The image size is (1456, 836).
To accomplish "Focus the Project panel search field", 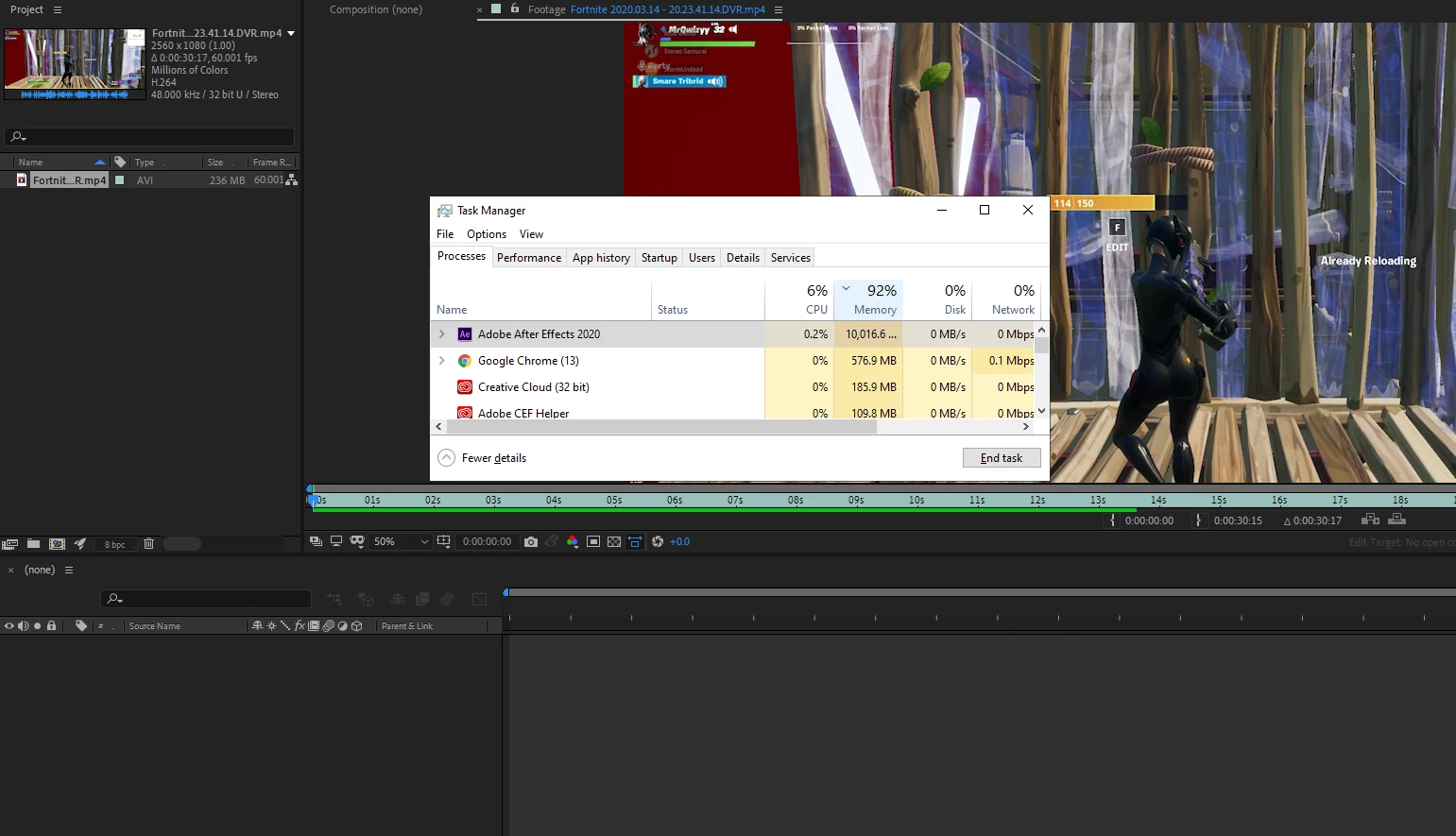I will (149, 137).
